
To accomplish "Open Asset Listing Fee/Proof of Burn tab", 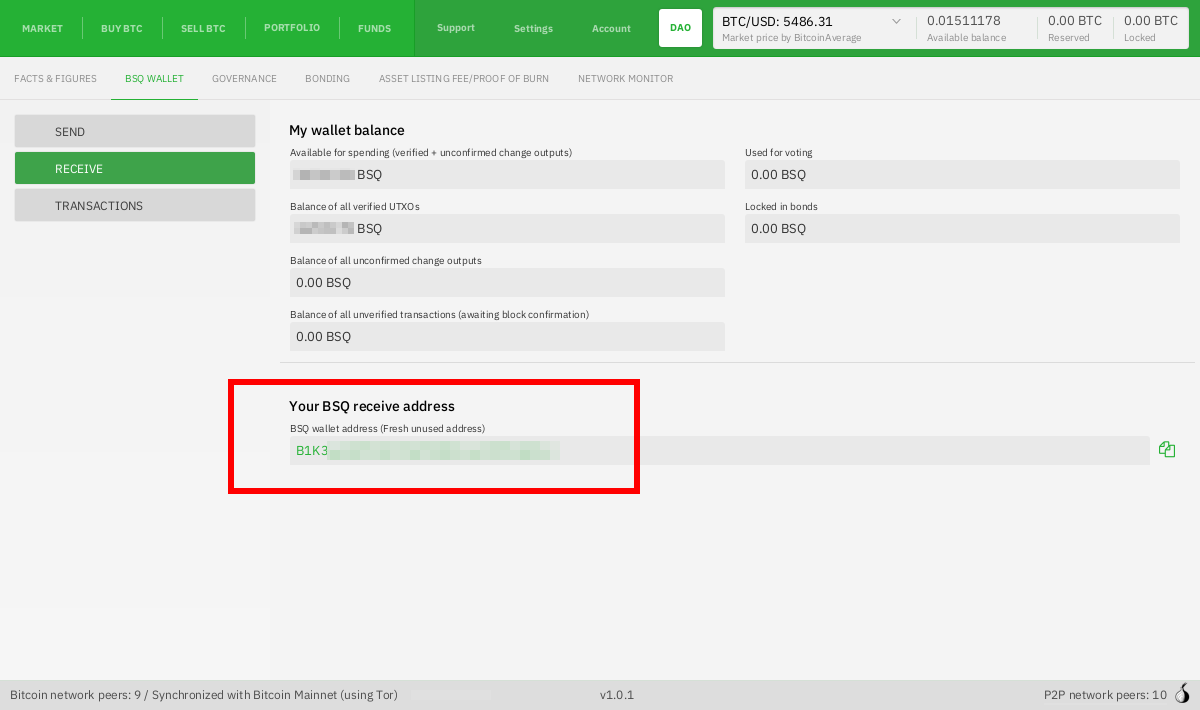I will click(463, 79).
